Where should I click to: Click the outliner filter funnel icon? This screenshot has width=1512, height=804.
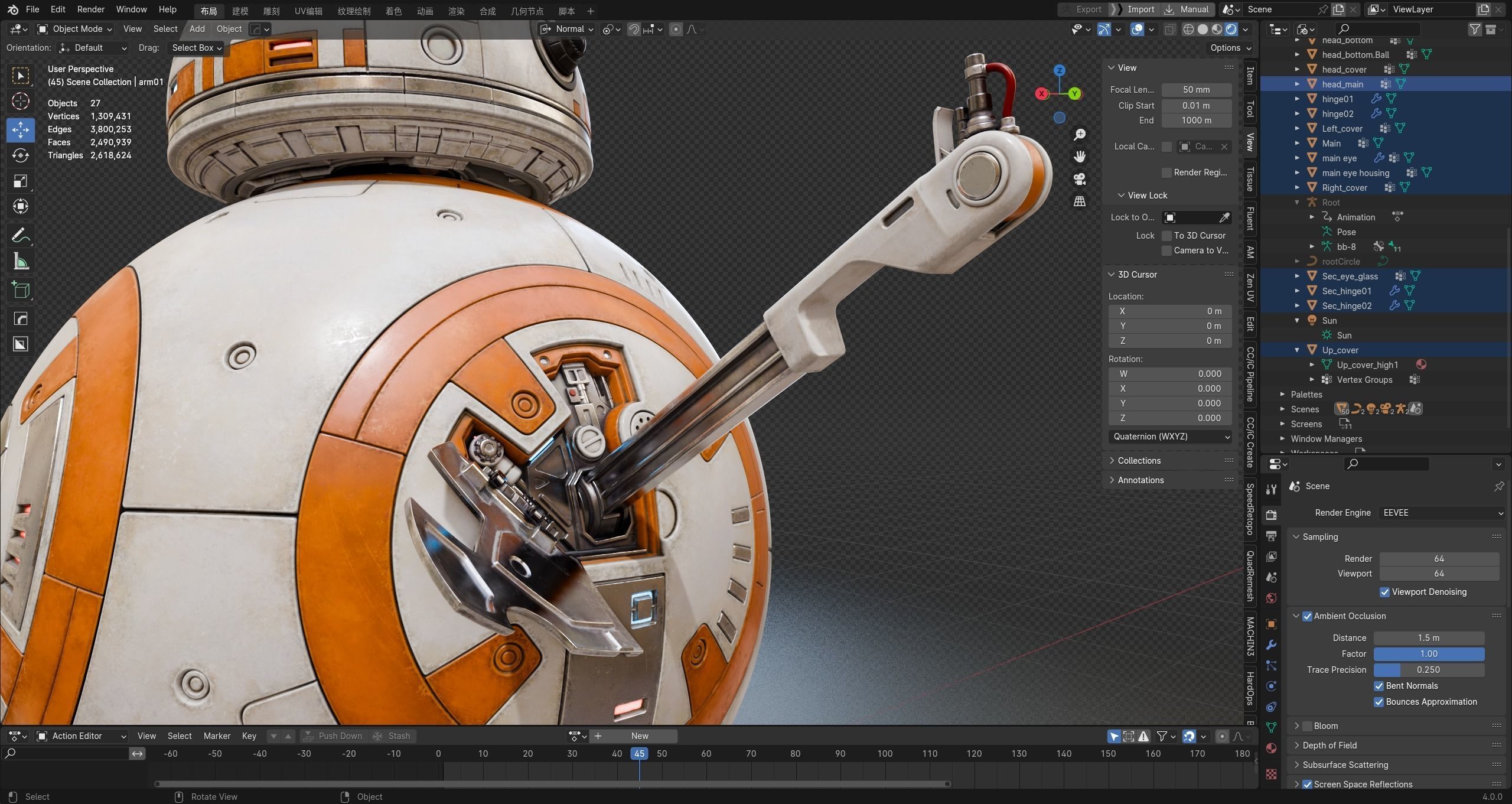click(1475, 29)
